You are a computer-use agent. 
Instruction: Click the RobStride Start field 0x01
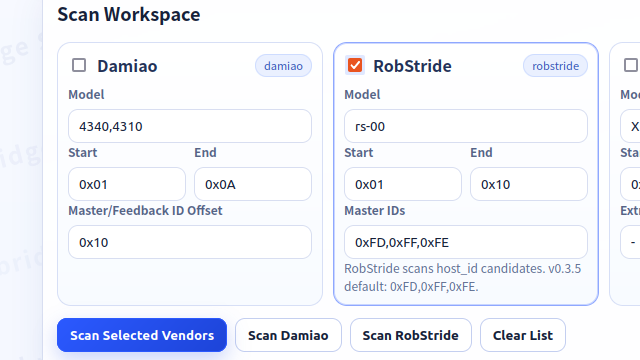coord(403,184)
